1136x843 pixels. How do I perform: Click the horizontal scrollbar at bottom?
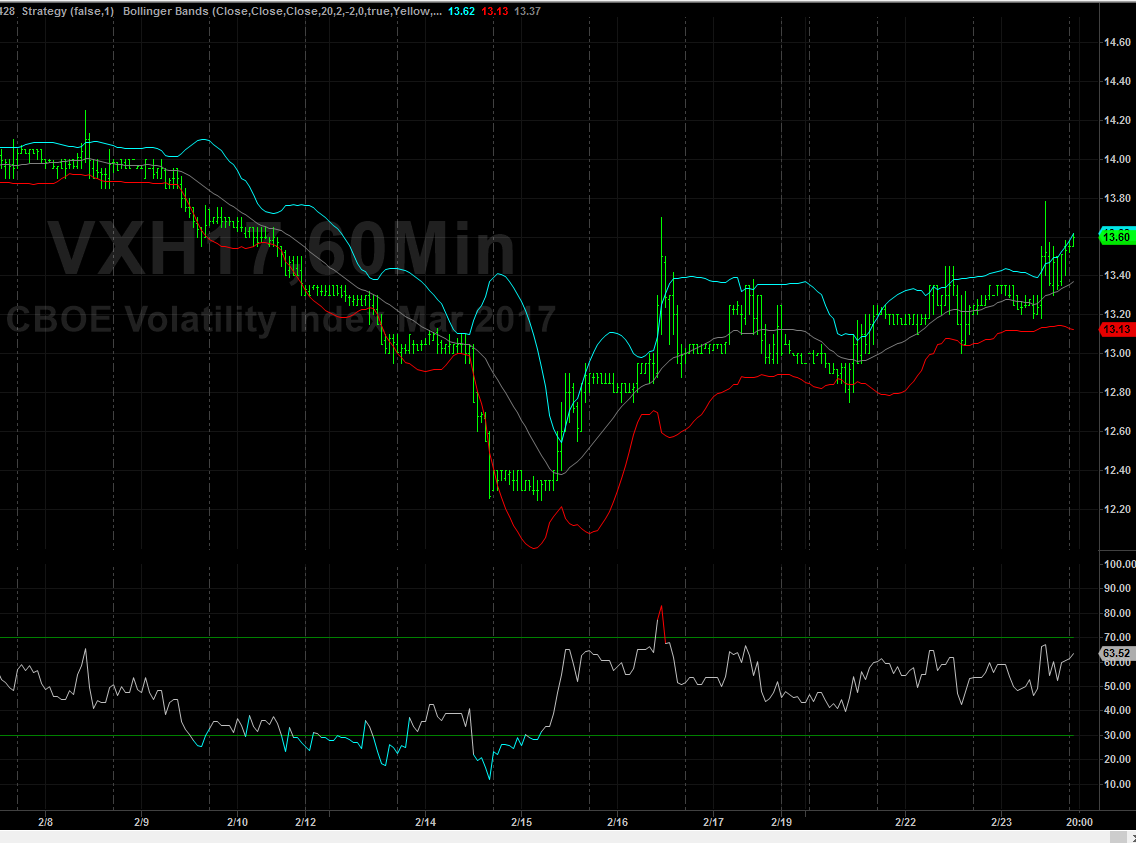click(x=560, y=837)
